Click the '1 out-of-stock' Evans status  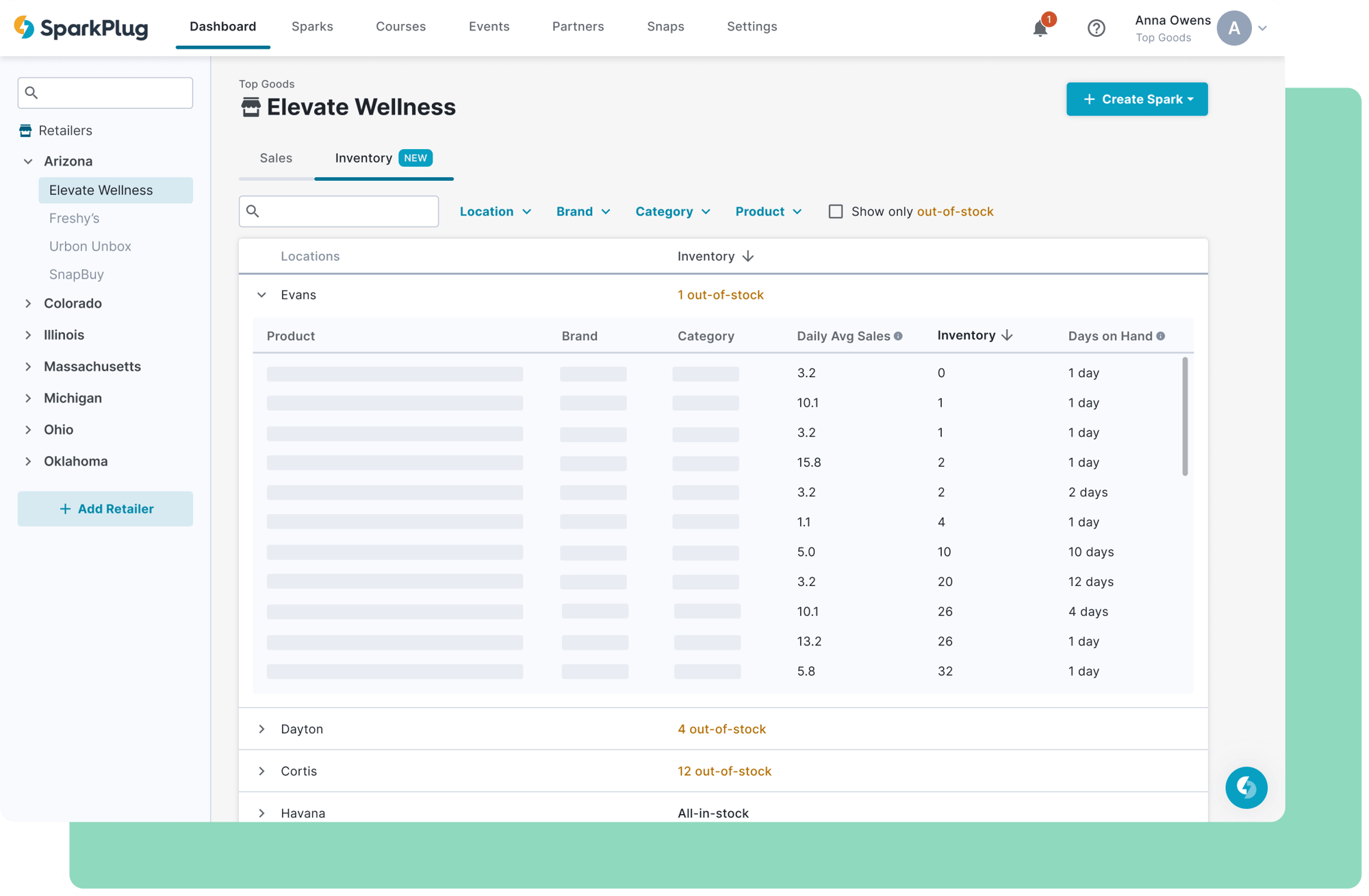pyautogui.click(x=720, y=295)
